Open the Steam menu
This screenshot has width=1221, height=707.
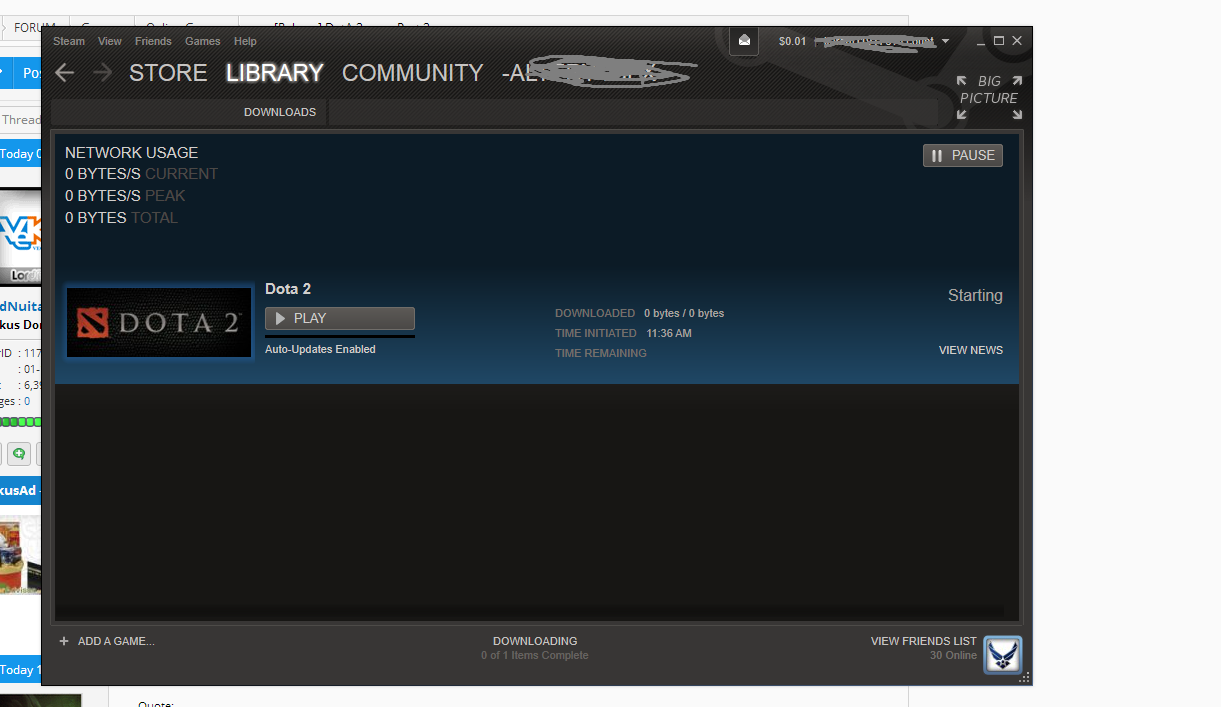[69, 41]
